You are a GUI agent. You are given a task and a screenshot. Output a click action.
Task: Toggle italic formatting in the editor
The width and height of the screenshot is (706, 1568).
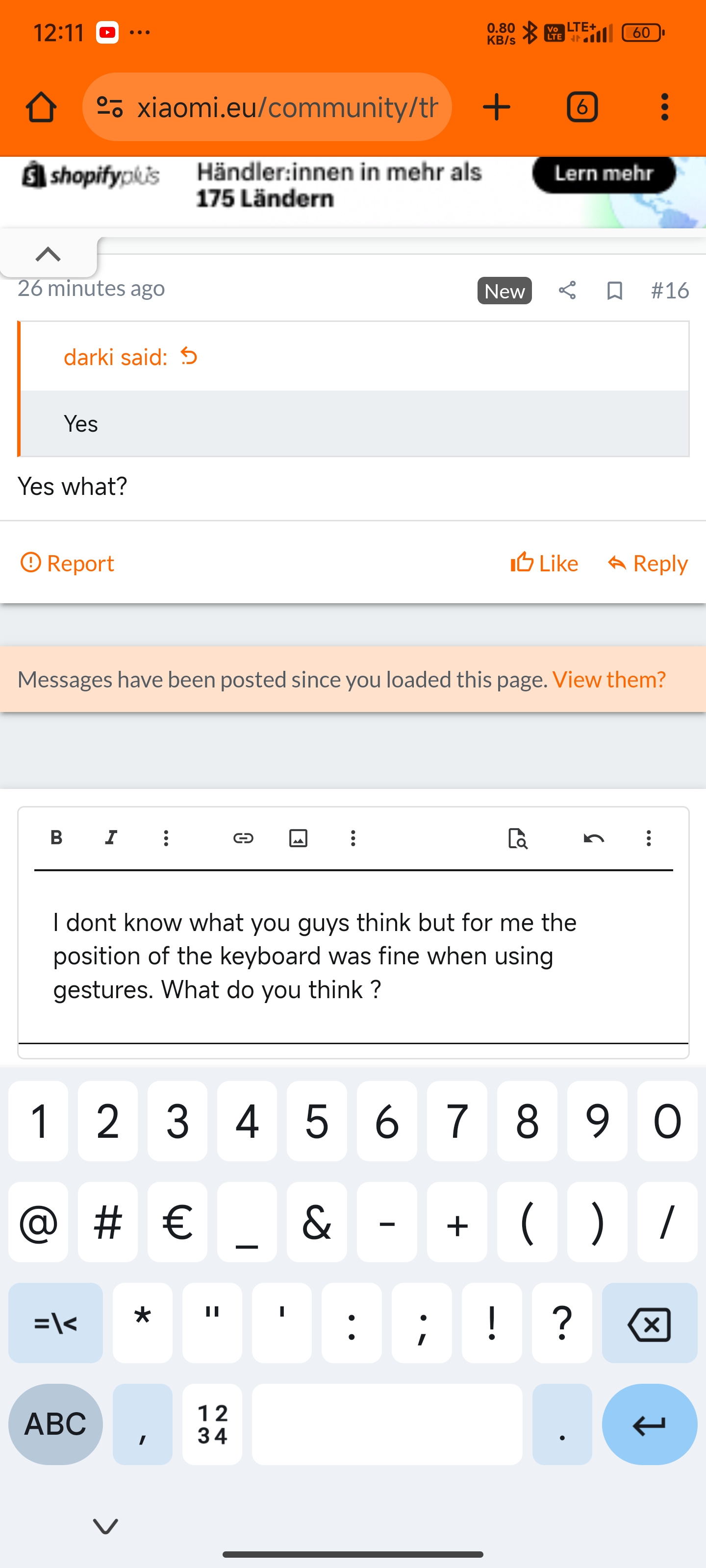coord(111,838)
